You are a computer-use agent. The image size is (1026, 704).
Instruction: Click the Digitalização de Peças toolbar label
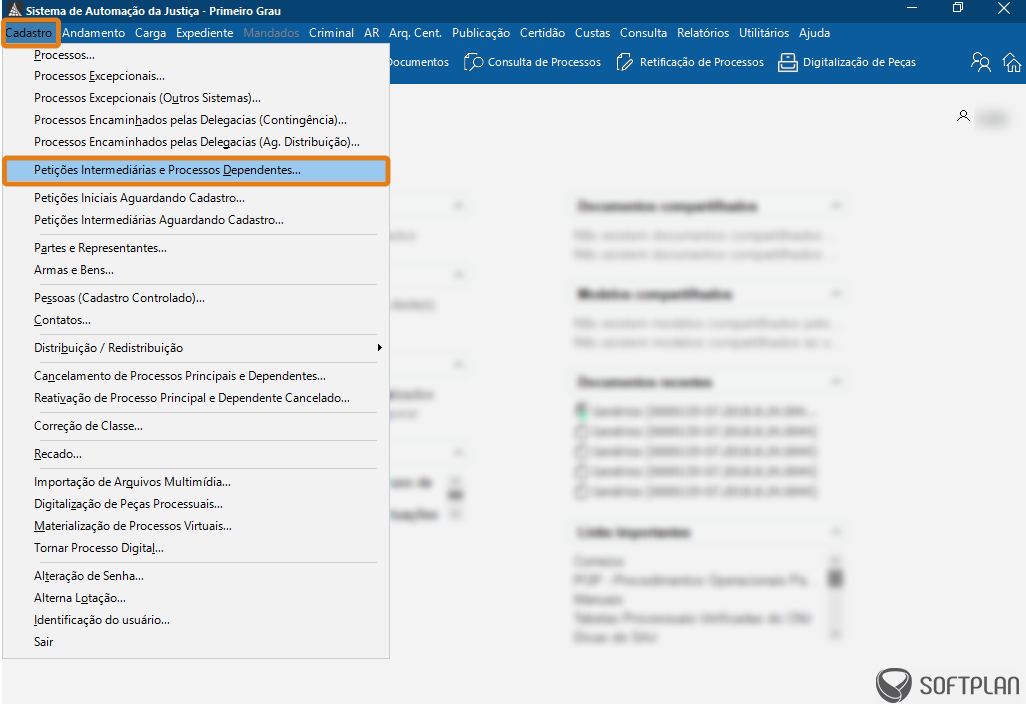[859, 62]
